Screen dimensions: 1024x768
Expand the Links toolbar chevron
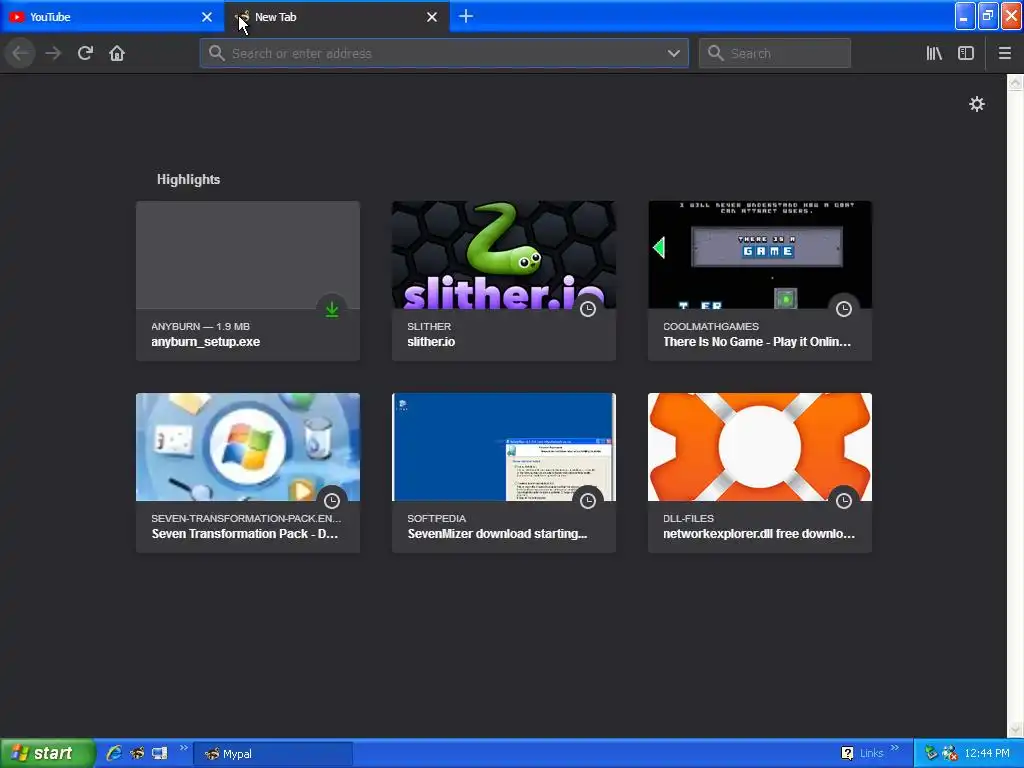click(895, 748)
